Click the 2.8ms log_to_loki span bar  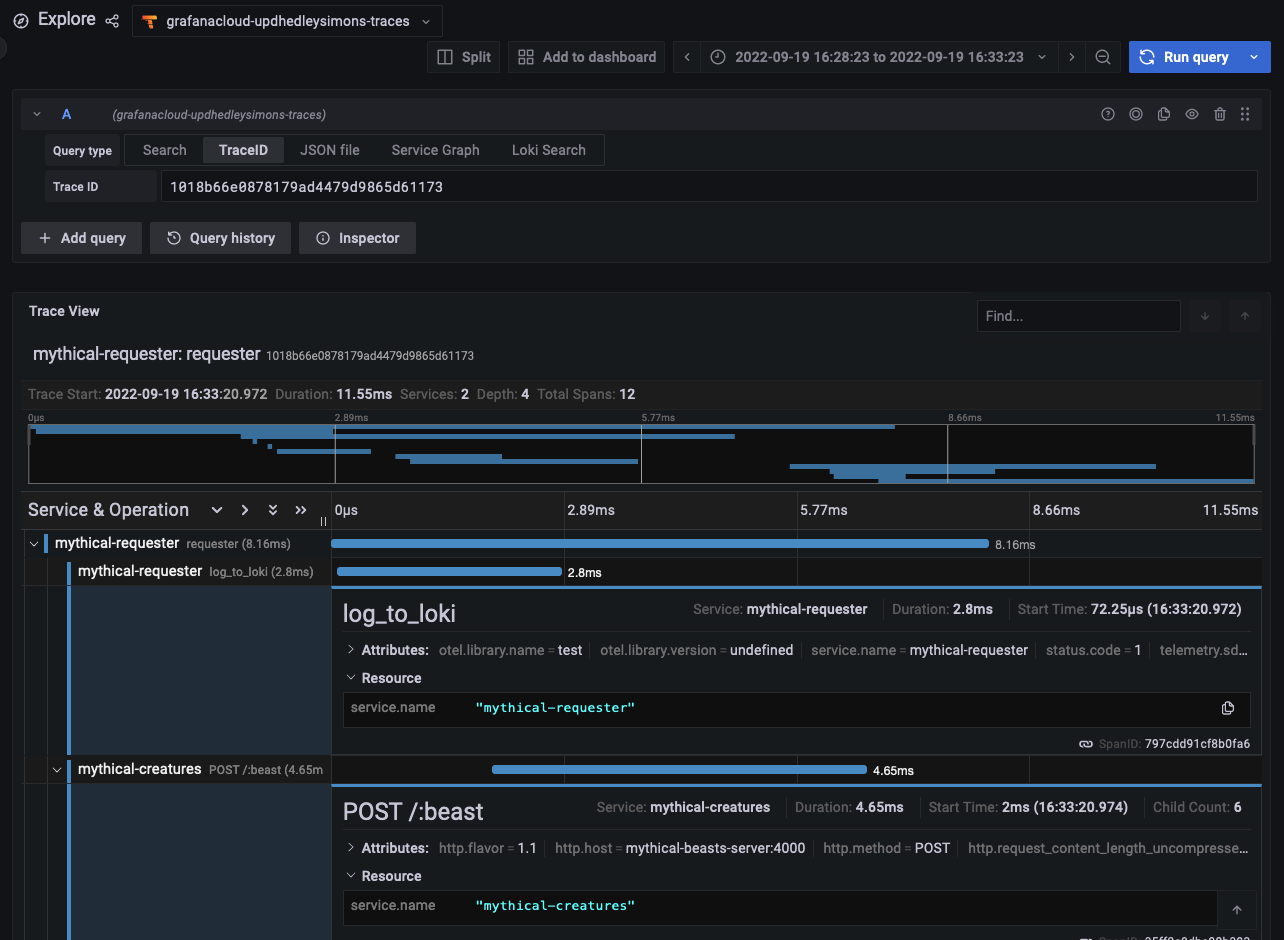pos(450,572)
